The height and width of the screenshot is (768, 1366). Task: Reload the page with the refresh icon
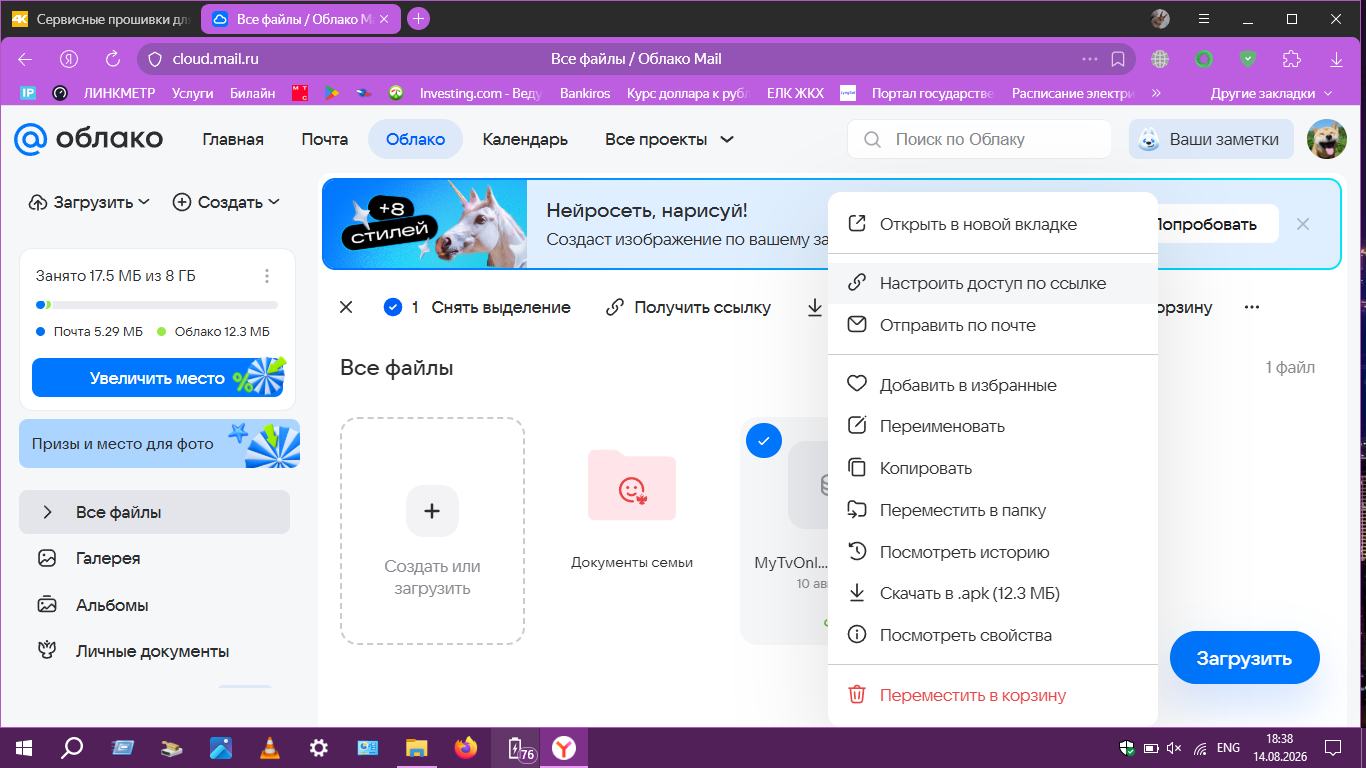(x=113, y=59)
